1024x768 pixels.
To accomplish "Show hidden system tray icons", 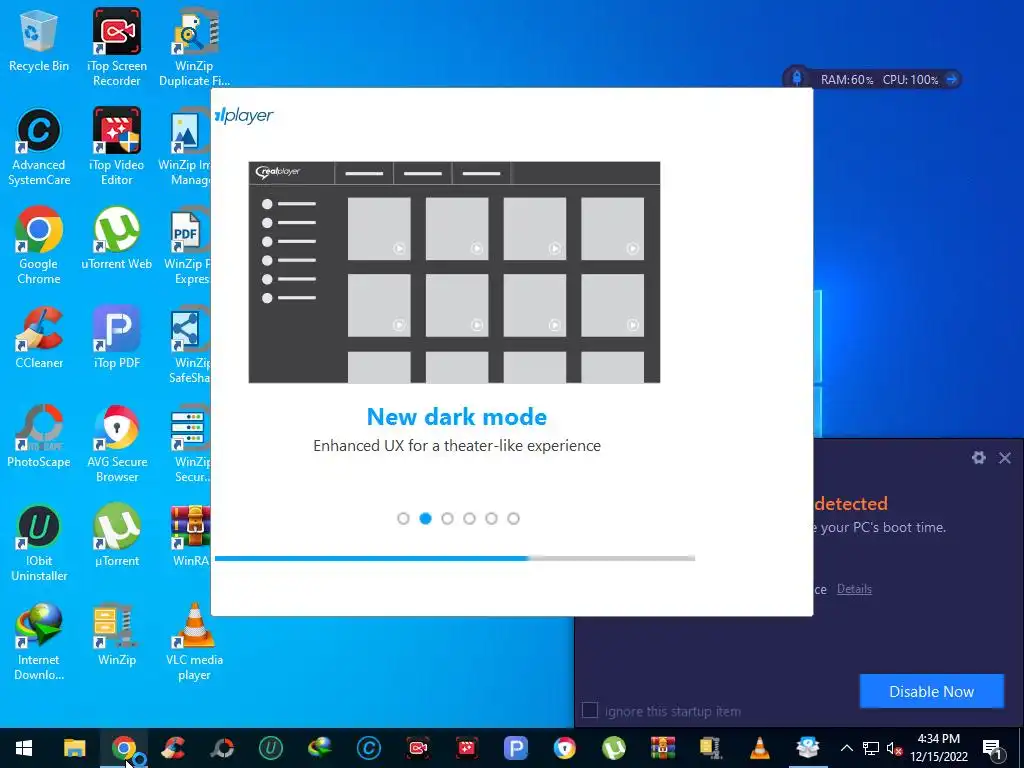I will click(846, 748).
